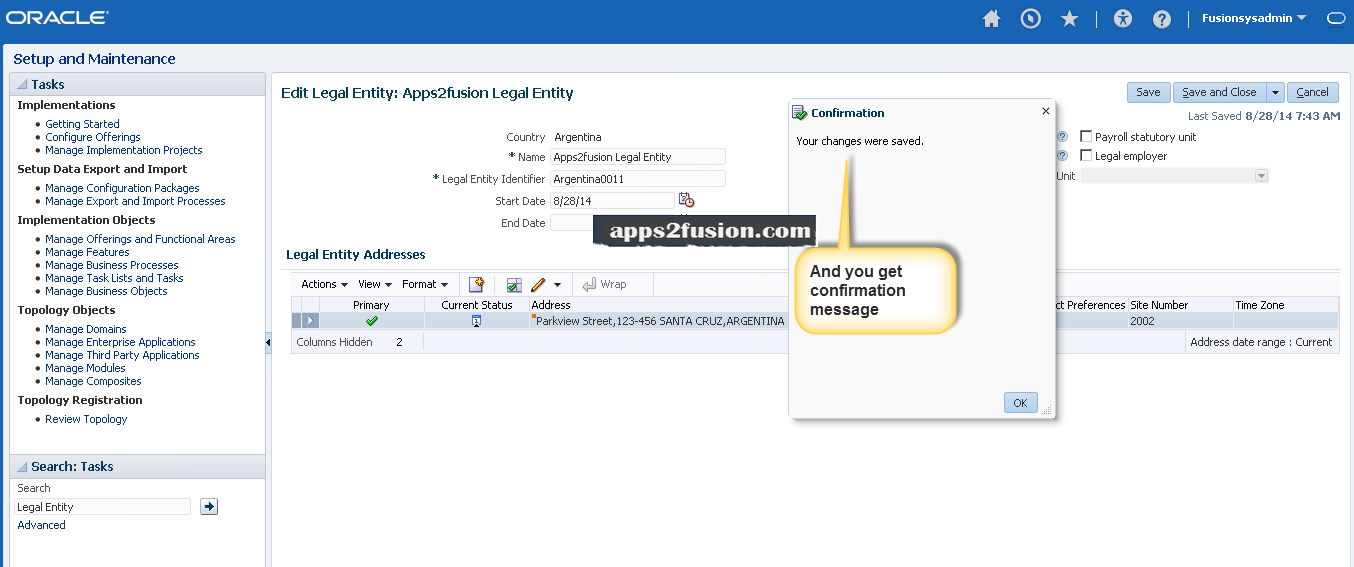Open the Review Topology link
1354x567 pixels.
[86, 419]
